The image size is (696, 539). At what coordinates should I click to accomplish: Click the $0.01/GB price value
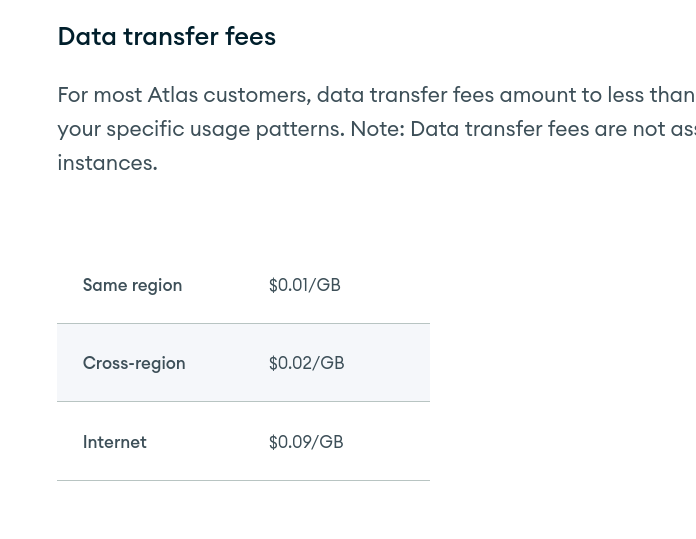pos(304,285)
